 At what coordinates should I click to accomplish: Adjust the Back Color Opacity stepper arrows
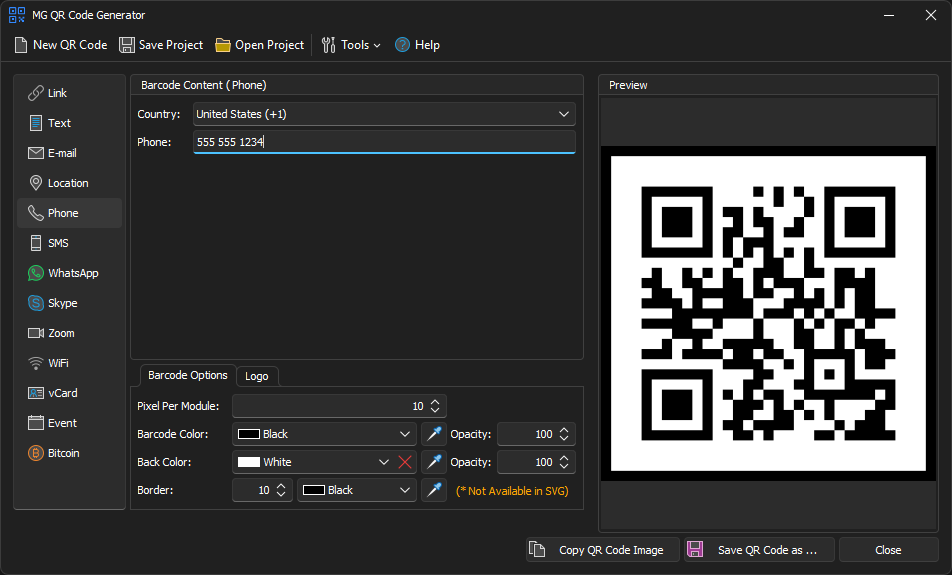click(564, 462)
